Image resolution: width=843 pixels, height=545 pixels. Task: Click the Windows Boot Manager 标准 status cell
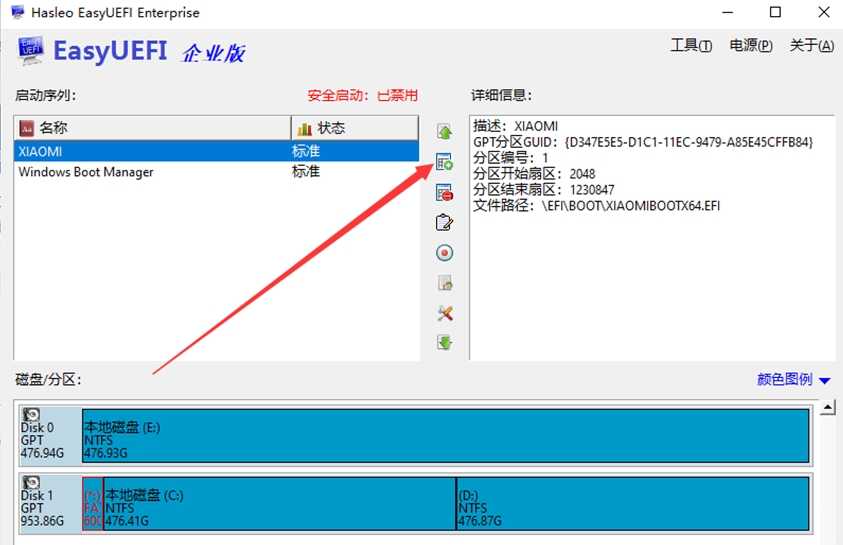[x=306, y=172]
